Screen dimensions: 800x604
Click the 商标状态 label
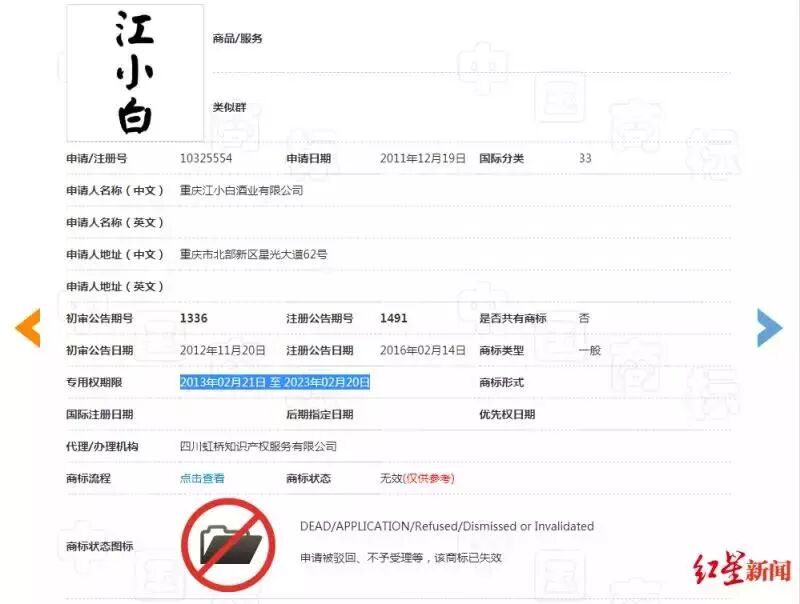(x=309, y=478)
